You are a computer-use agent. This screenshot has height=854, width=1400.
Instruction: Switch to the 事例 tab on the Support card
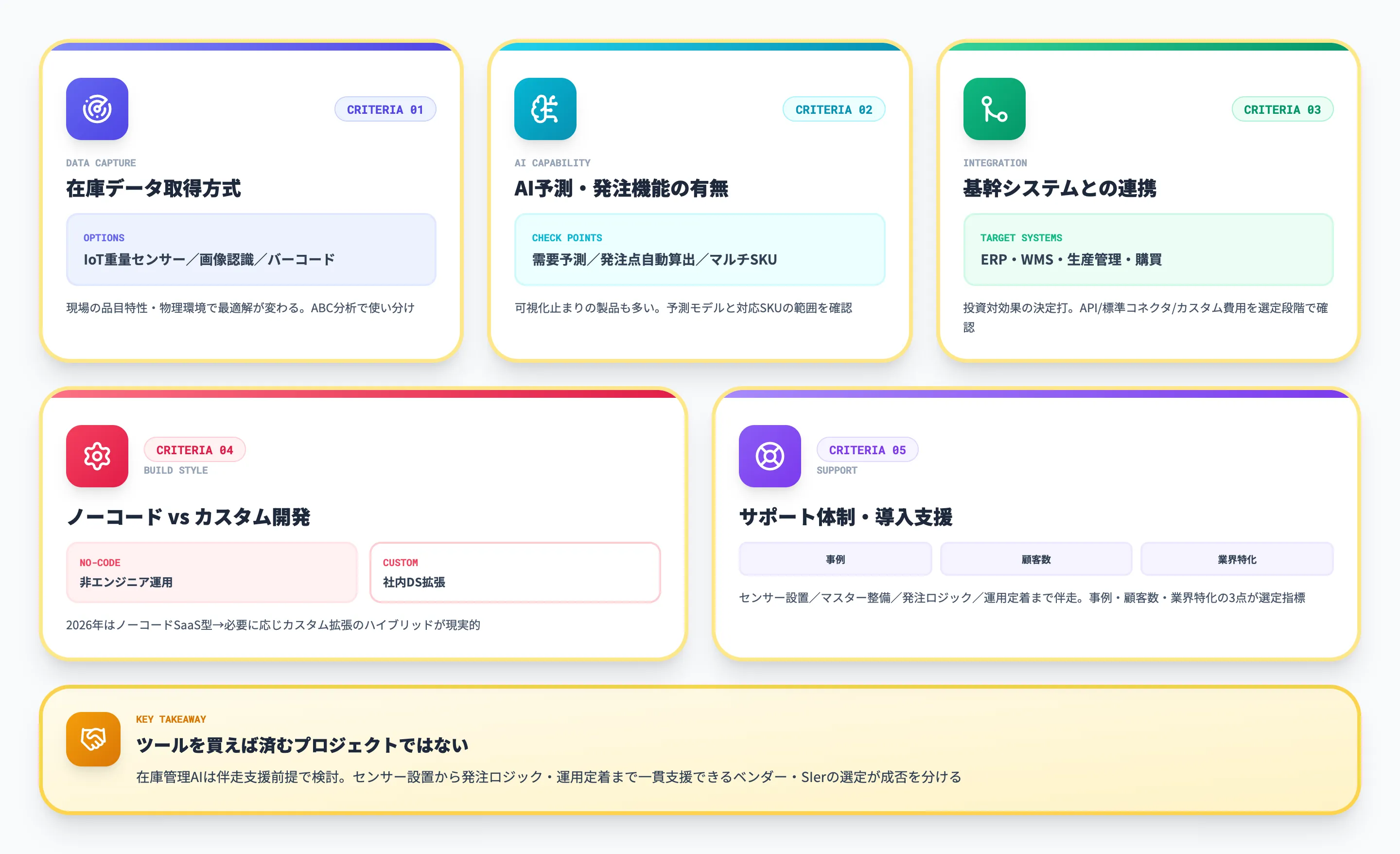coord(835,559)
